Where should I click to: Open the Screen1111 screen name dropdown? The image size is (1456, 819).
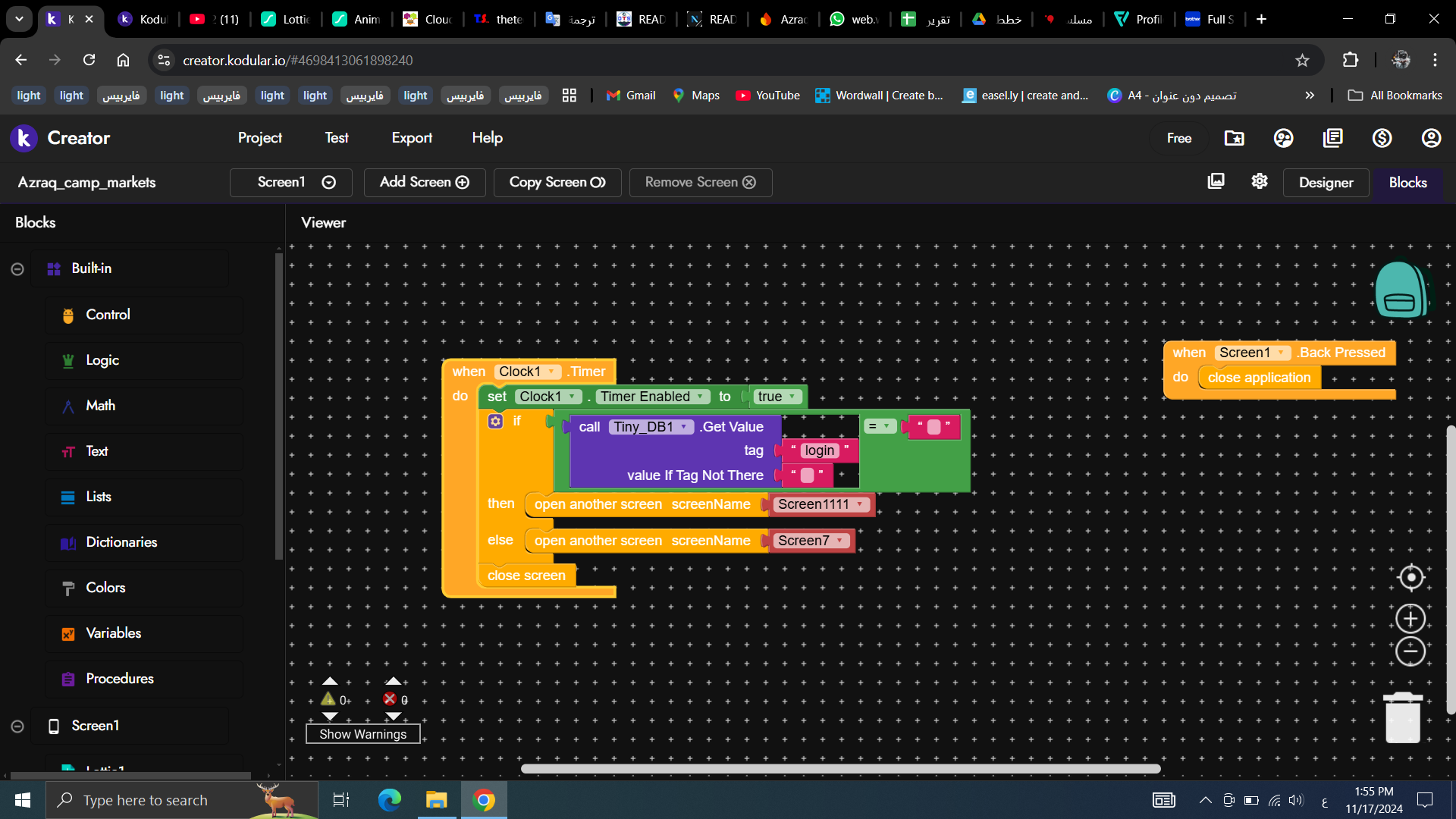click(x=860, y=504)
